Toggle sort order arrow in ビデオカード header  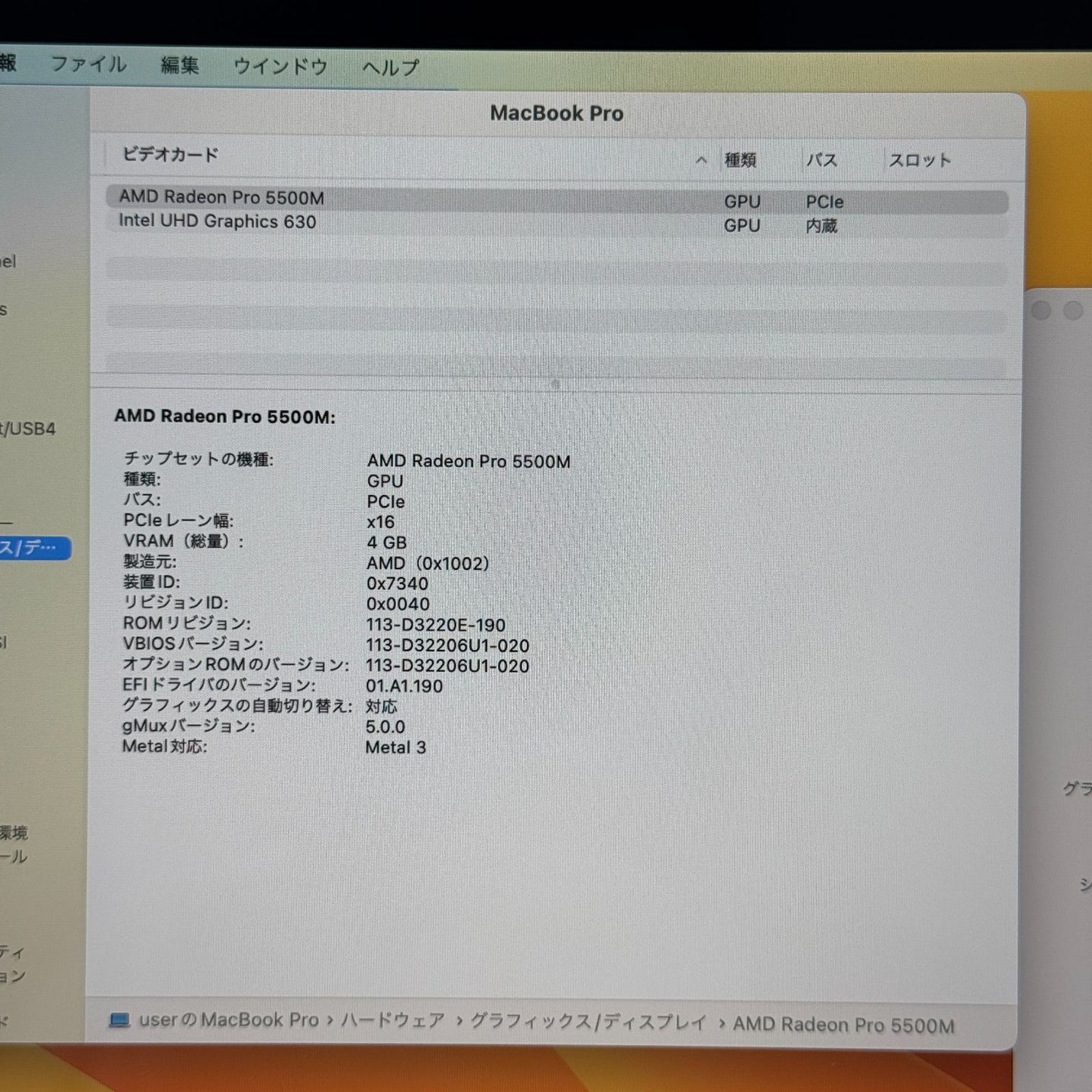(701, 160)
